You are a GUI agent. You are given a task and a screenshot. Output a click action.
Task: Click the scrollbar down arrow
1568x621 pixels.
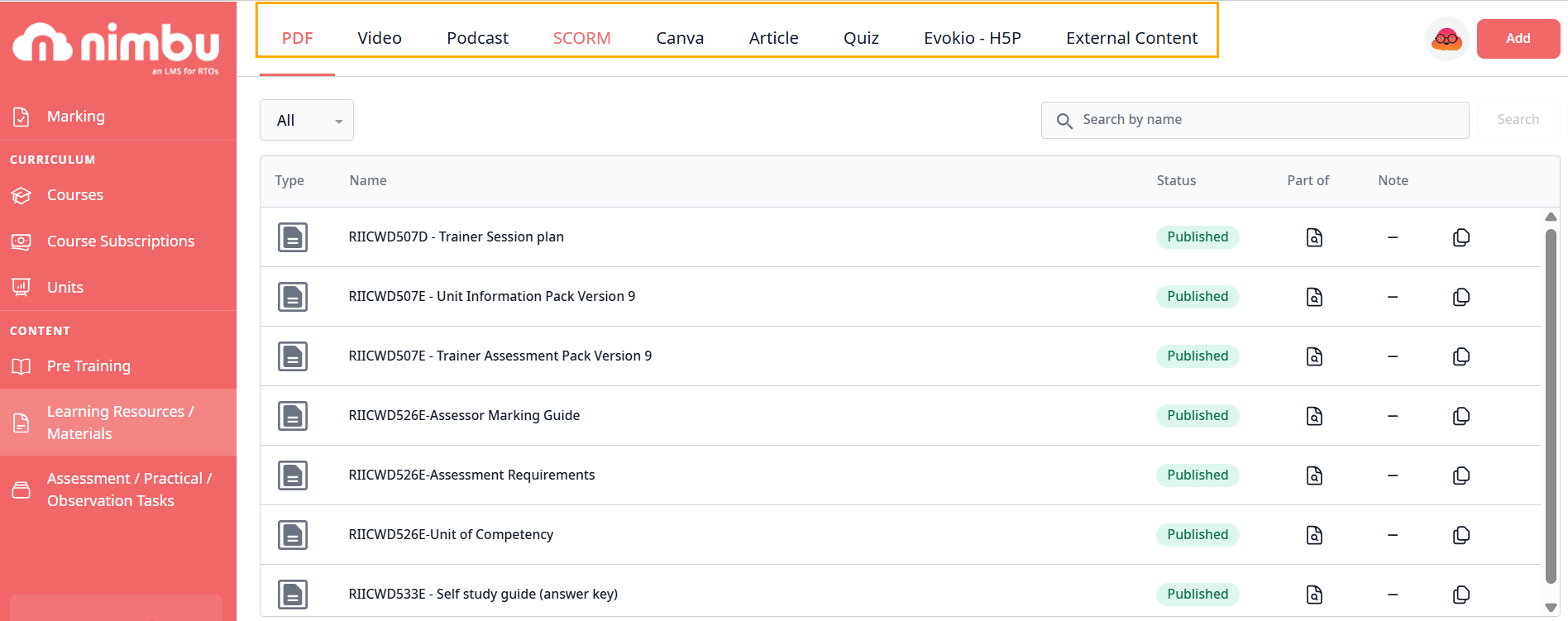(x=1551, y=607)
